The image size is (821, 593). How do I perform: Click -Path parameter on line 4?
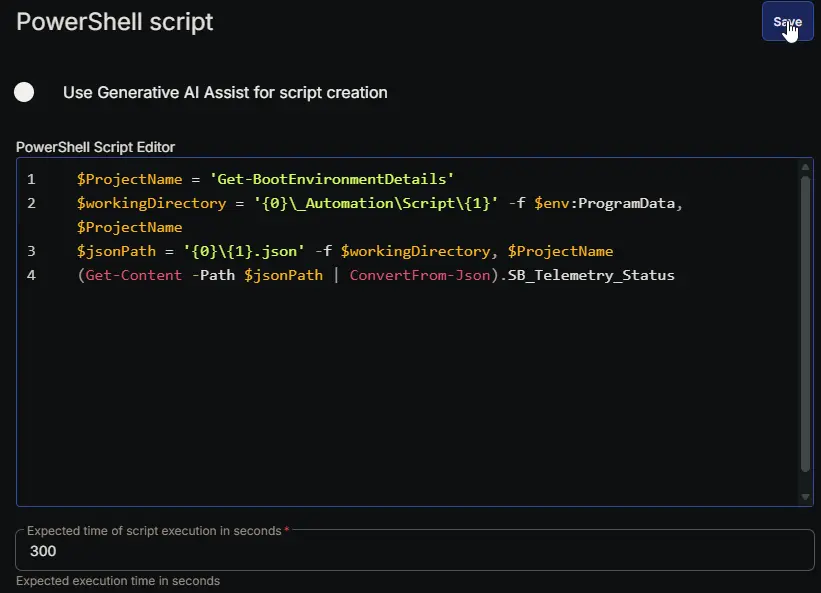coord(213,276)
